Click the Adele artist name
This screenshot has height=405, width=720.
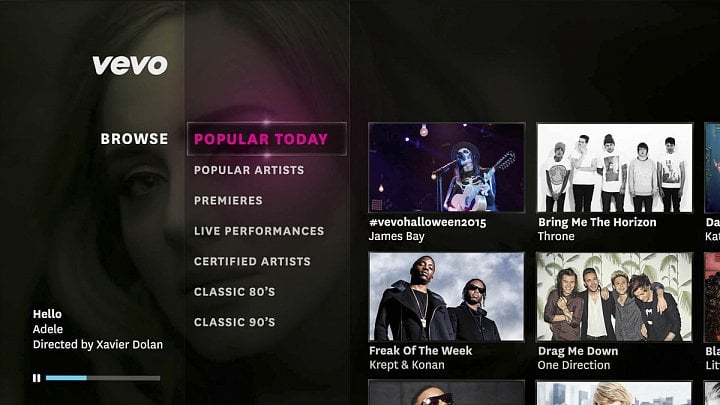(x=48, y=329)
